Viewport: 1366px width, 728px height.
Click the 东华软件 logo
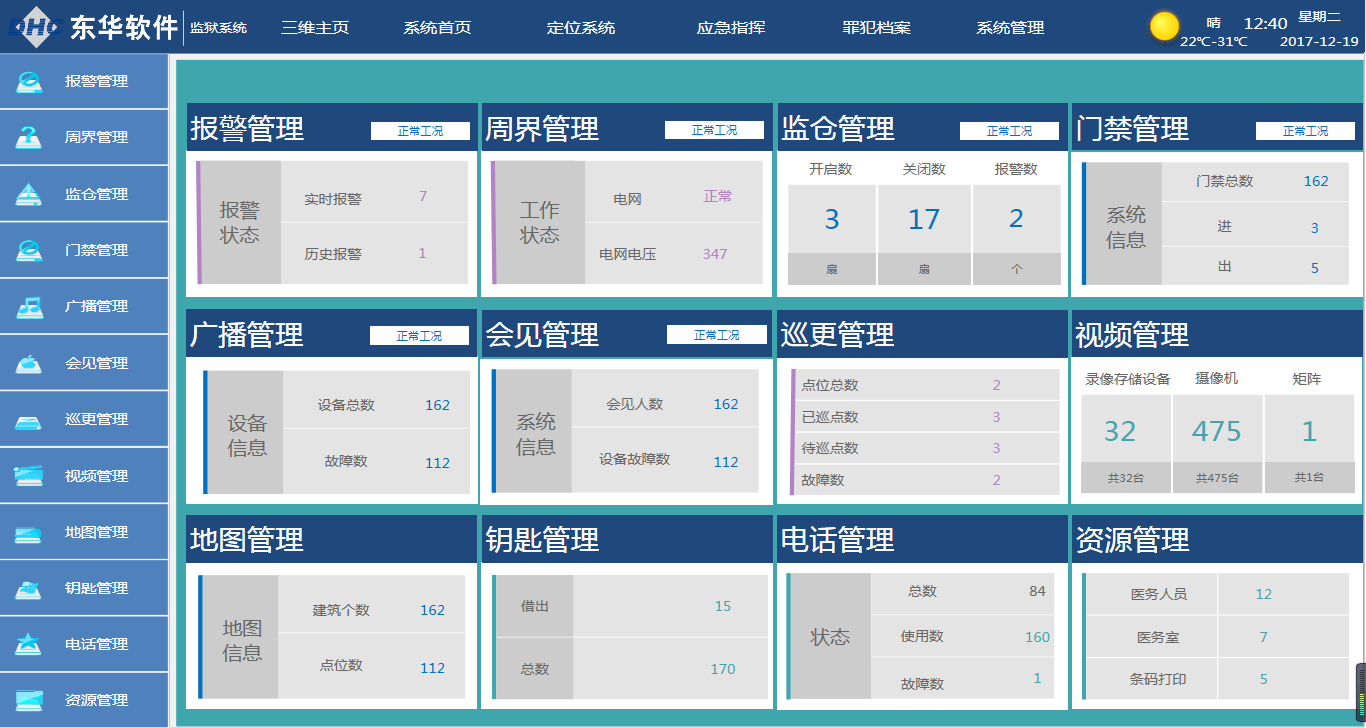tap(92, 27)
